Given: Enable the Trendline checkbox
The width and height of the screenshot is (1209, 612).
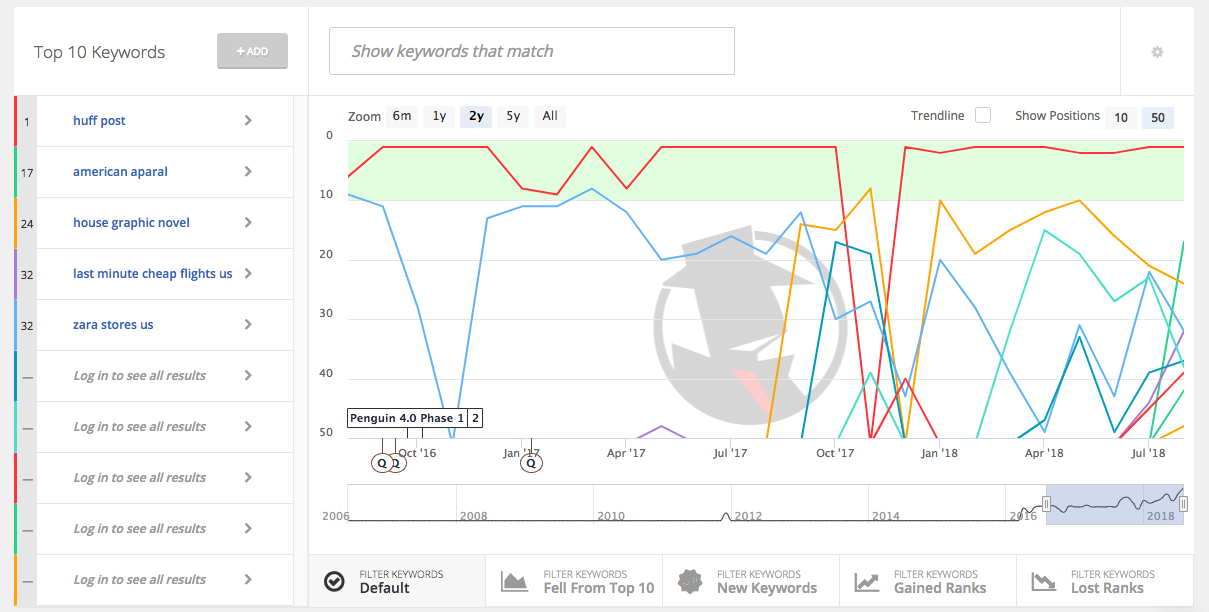Looking at the screenshot, I should [982, 115].
